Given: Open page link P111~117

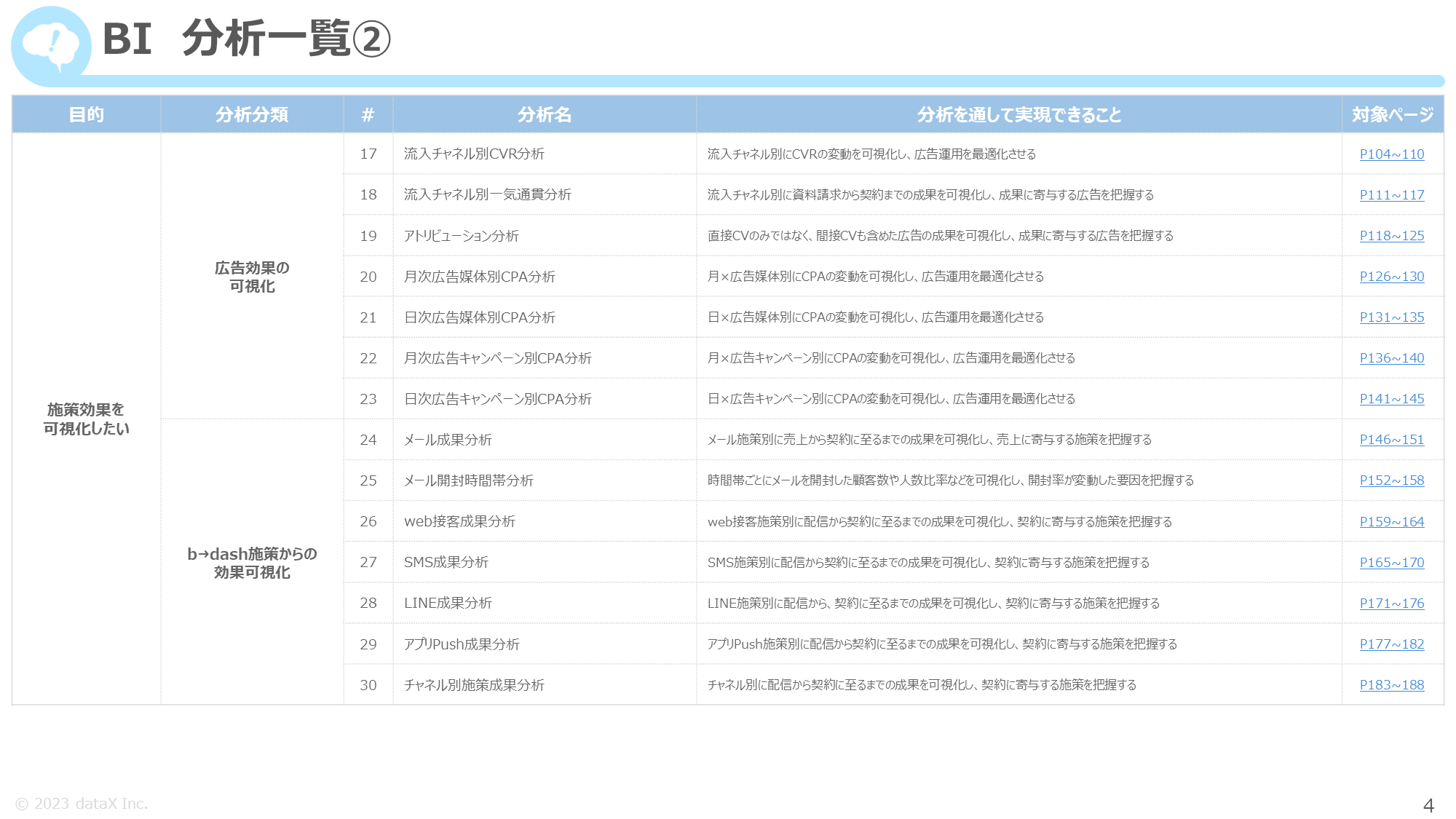Looking at the screenshot, I should coord(1391,195).
